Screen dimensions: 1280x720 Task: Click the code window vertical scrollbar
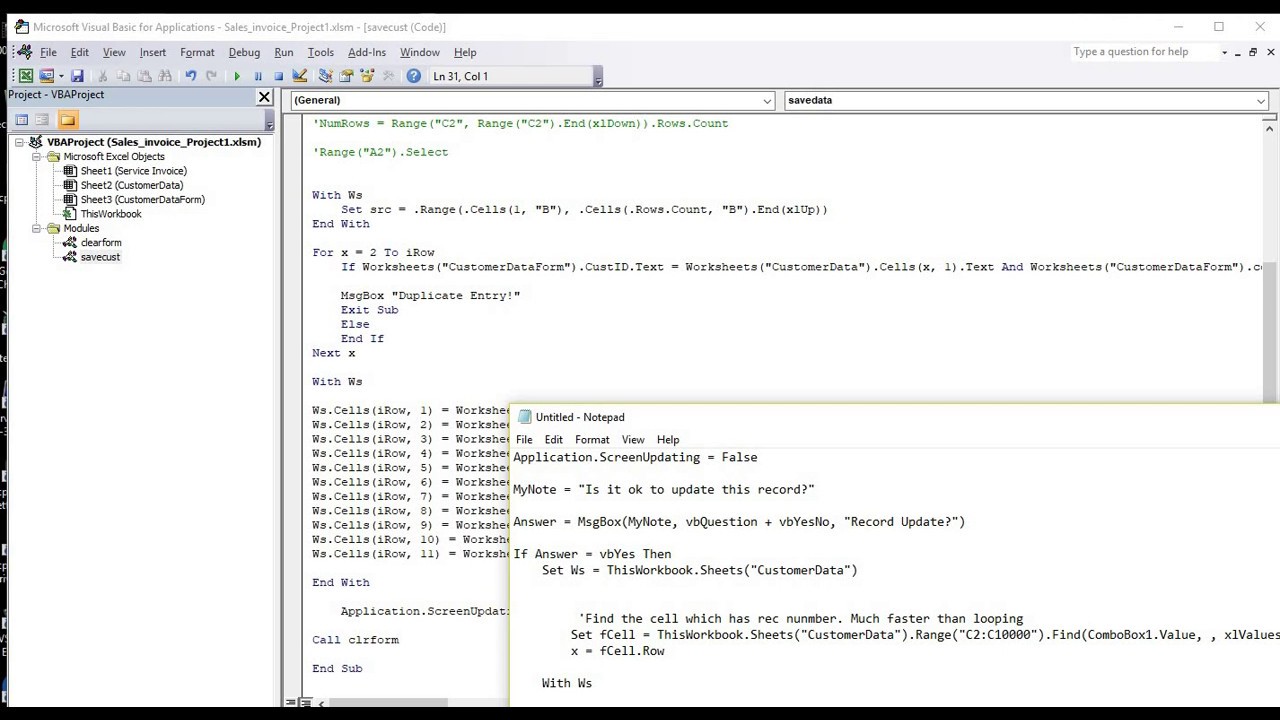pos(1270,260)
